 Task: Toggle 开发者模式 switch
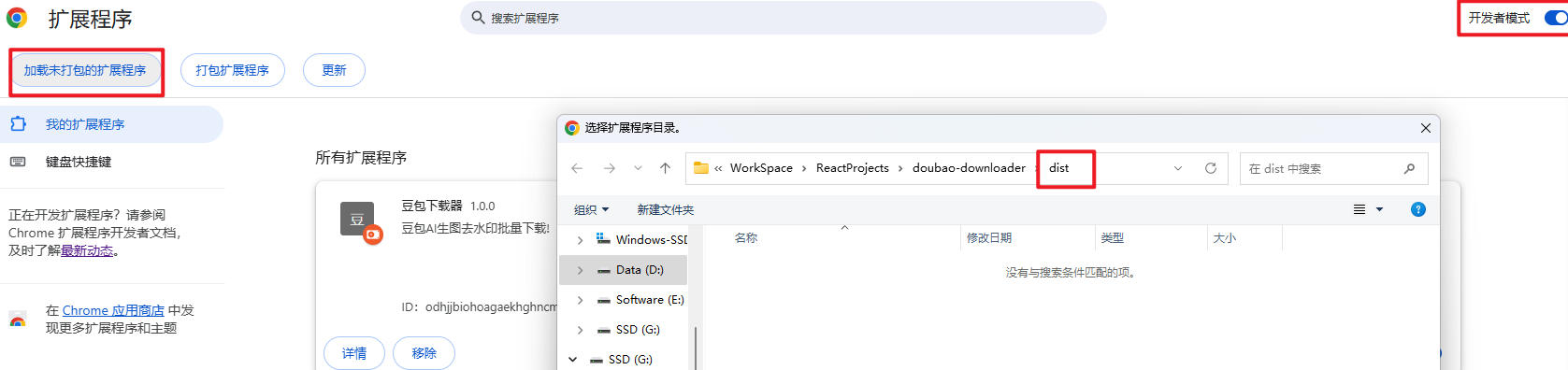[x=1556, y=18]
